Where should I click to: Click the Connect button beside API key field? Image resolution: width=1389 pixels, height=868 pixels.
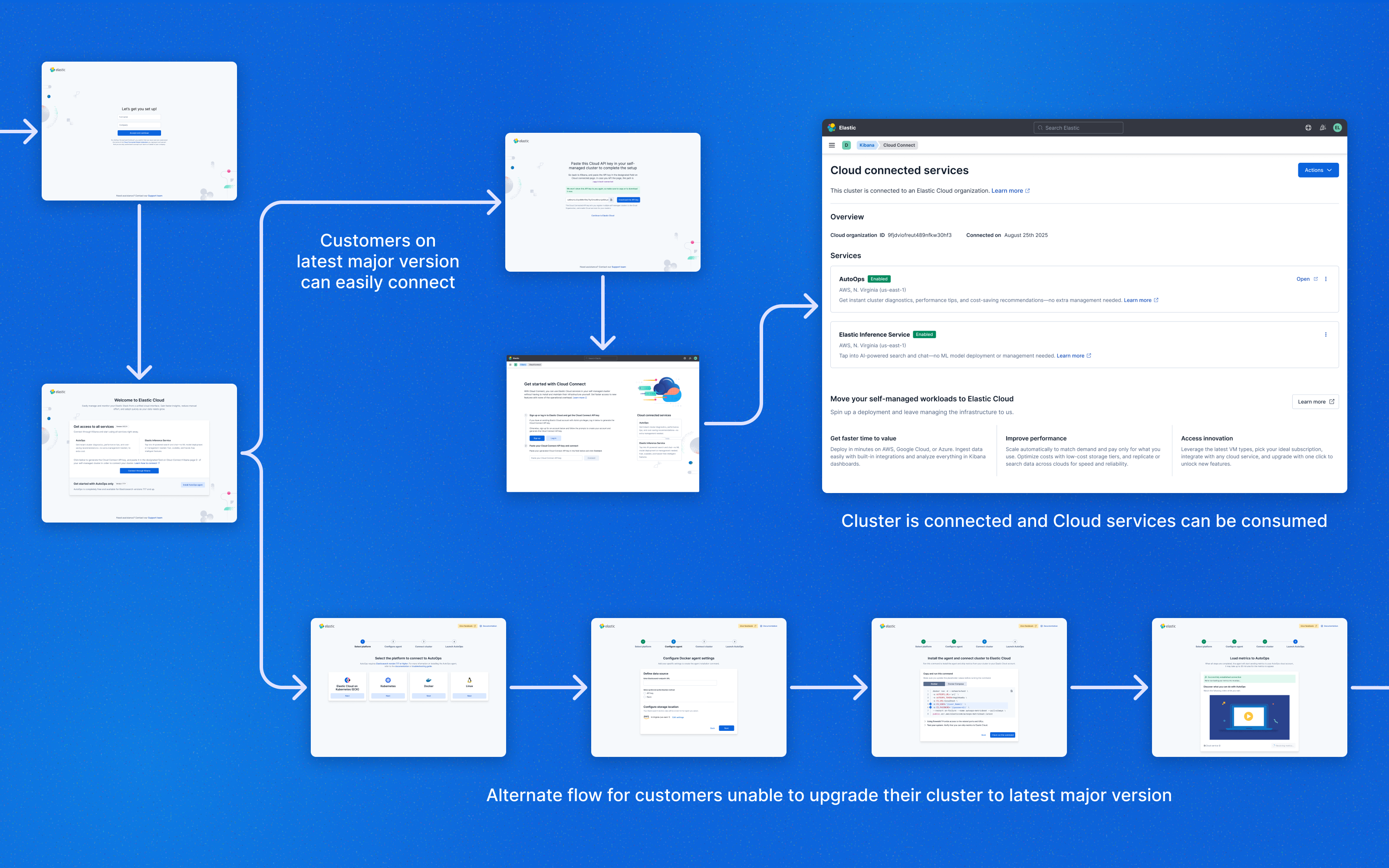tap(591, 458)
